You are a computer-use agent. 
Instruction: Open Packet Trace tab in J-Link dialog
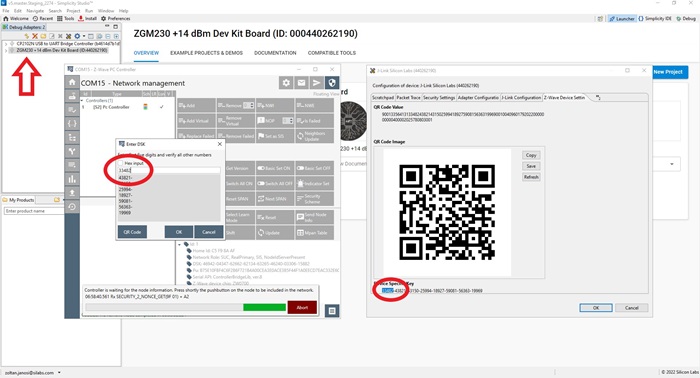point(408,97)
